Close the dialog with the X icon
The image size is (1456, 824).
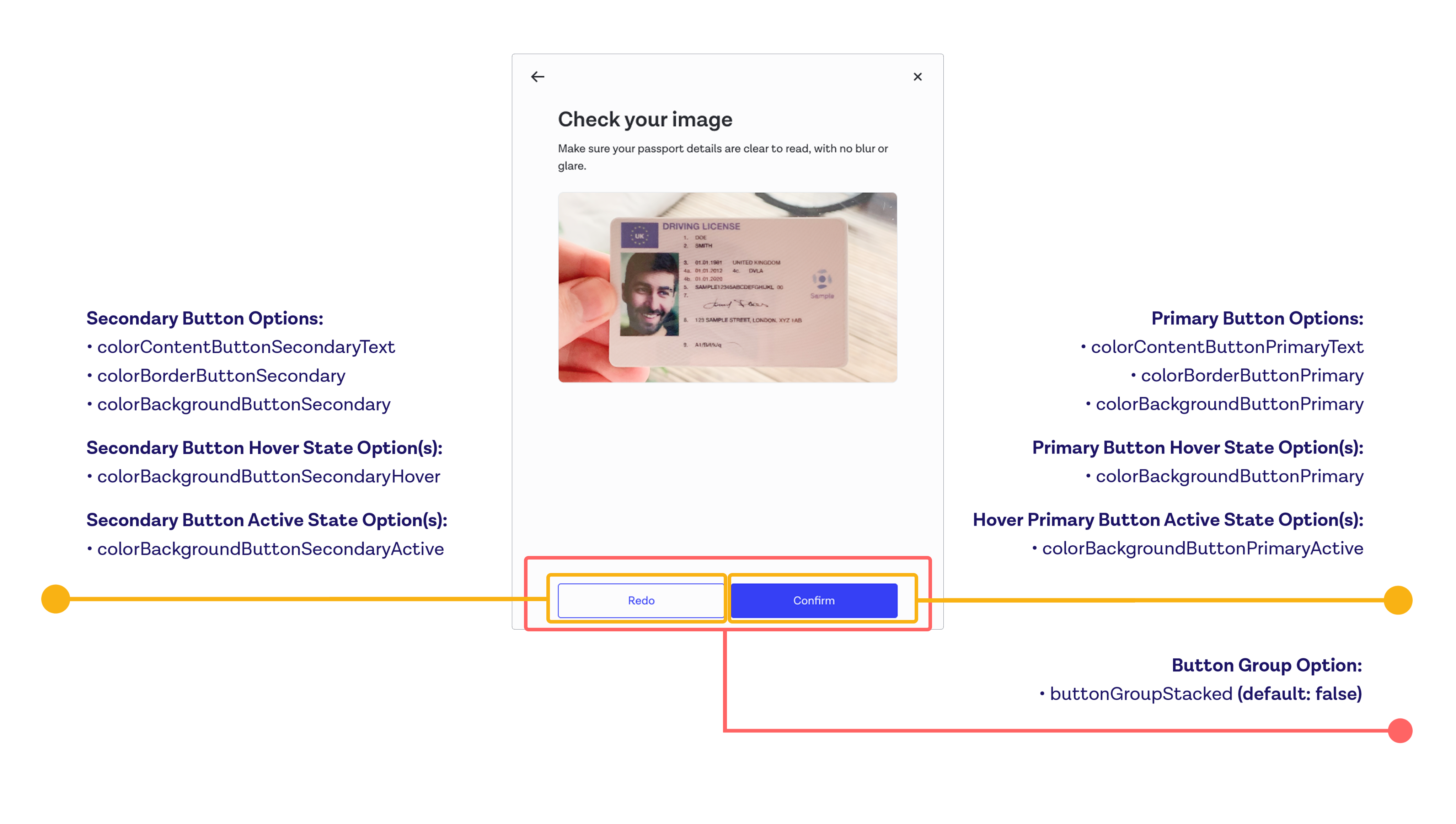[917, 77]
